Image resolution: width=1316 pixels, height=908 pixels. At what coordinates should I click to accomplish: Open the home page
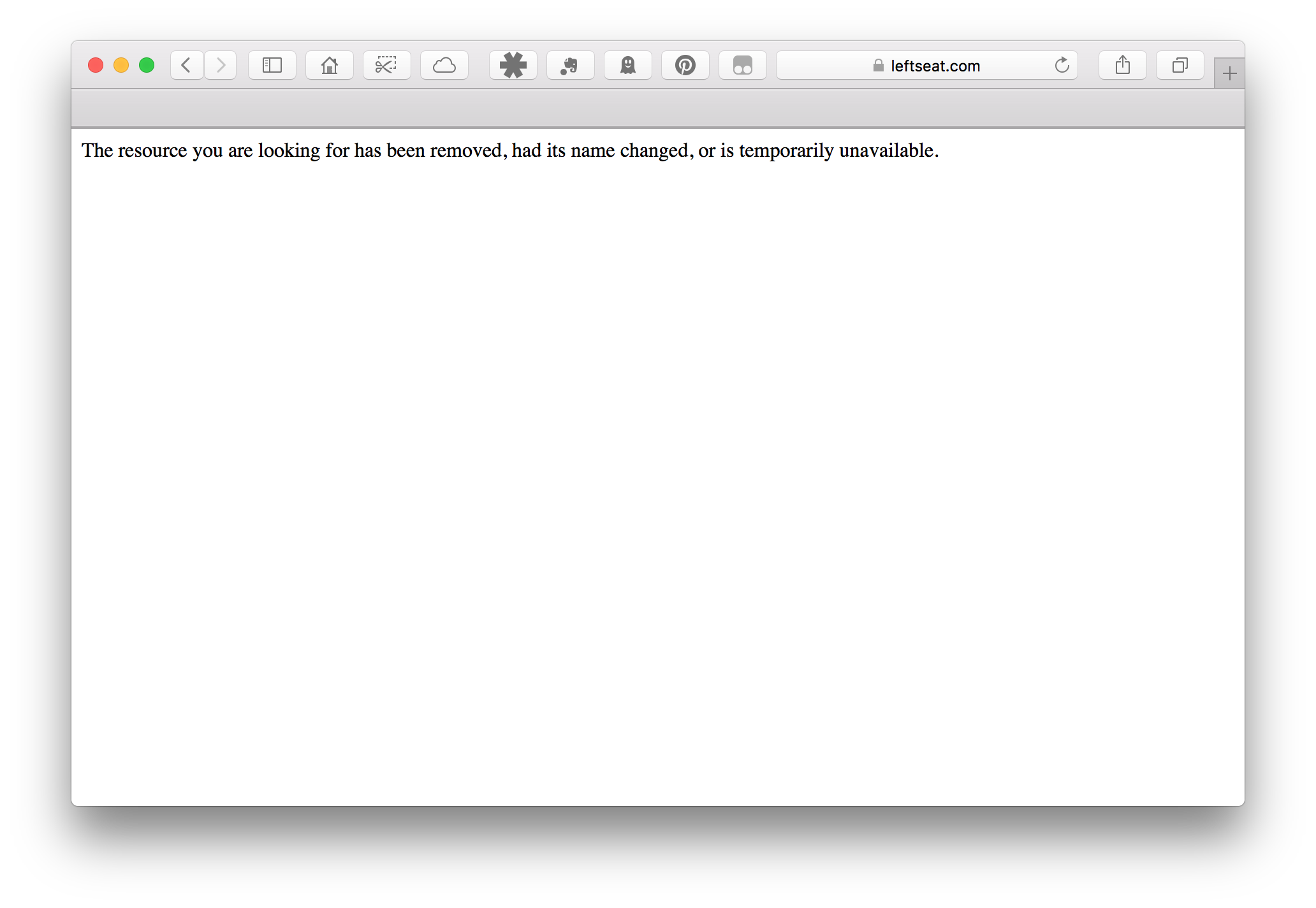coord(330,65)
